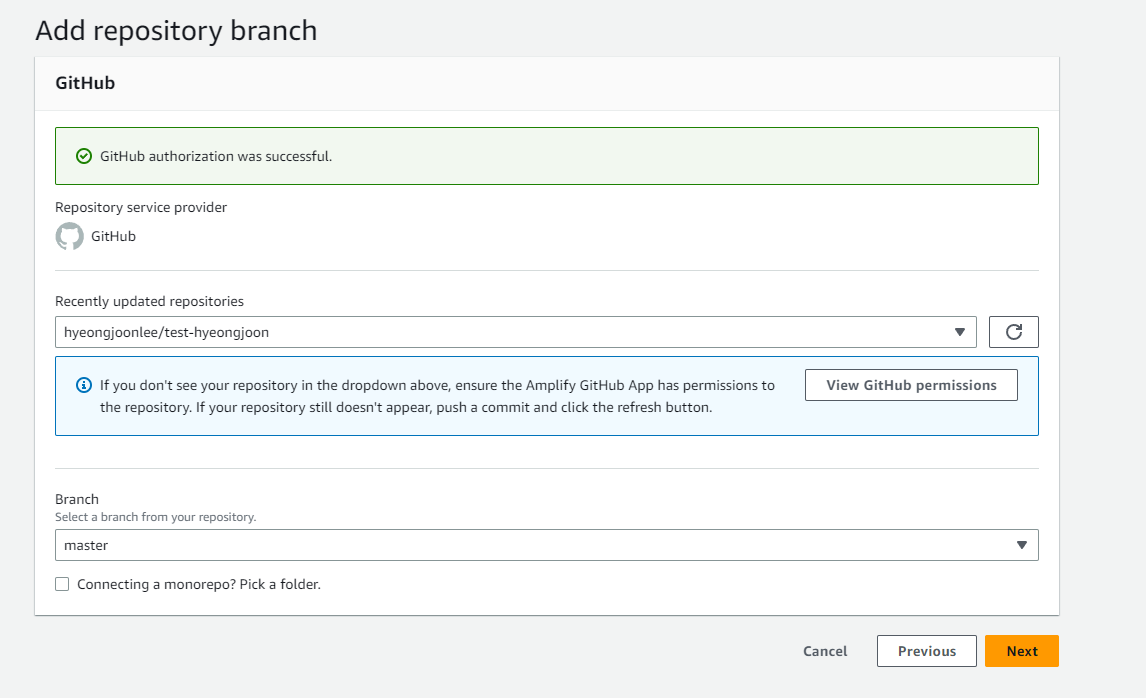
Task: Click the info message about Amplify GitHub App
Action: (437, 396)
